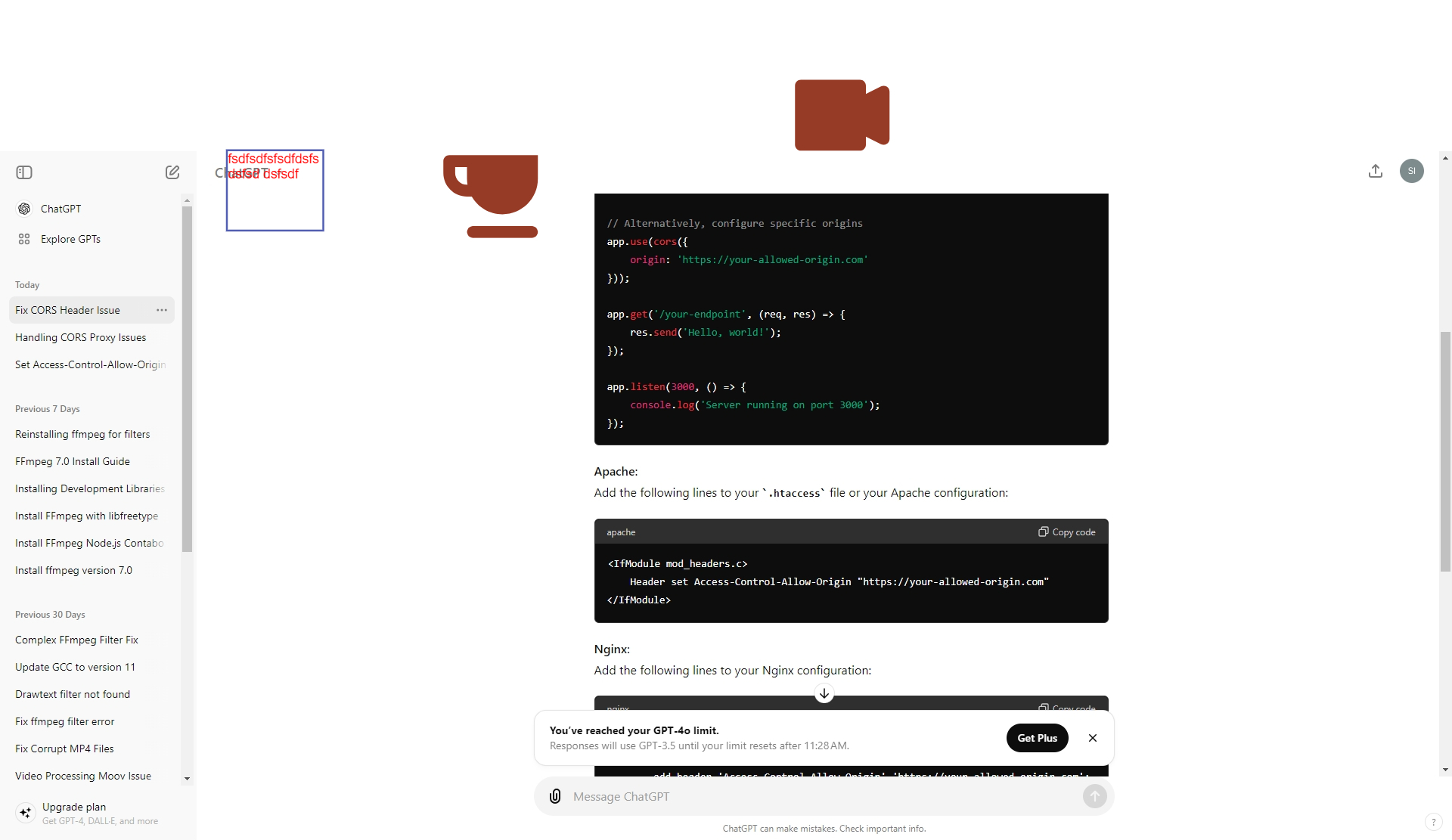Click the Apache: heading text
This screenshot has width=1452, height=840.
tap(616, 471)
